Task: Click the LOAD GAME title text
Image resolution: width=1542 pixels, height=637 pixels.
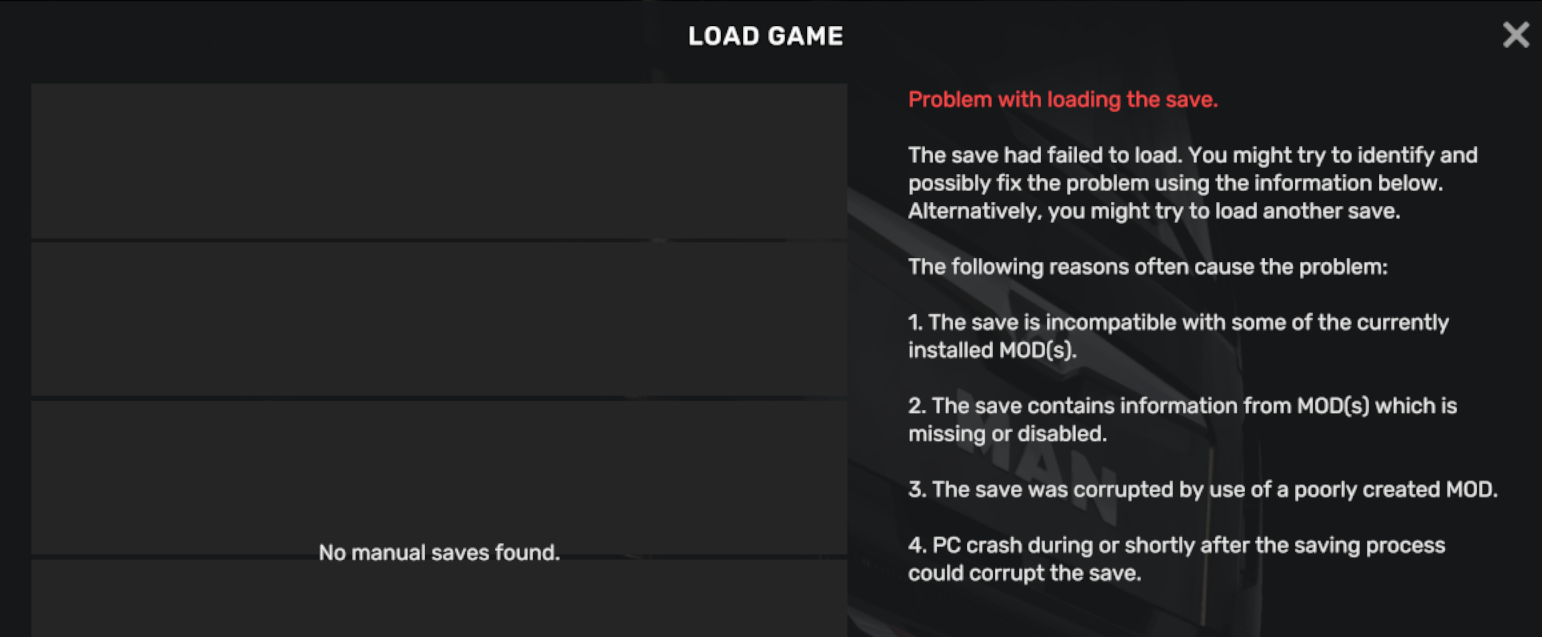Action: click(766, 37)
